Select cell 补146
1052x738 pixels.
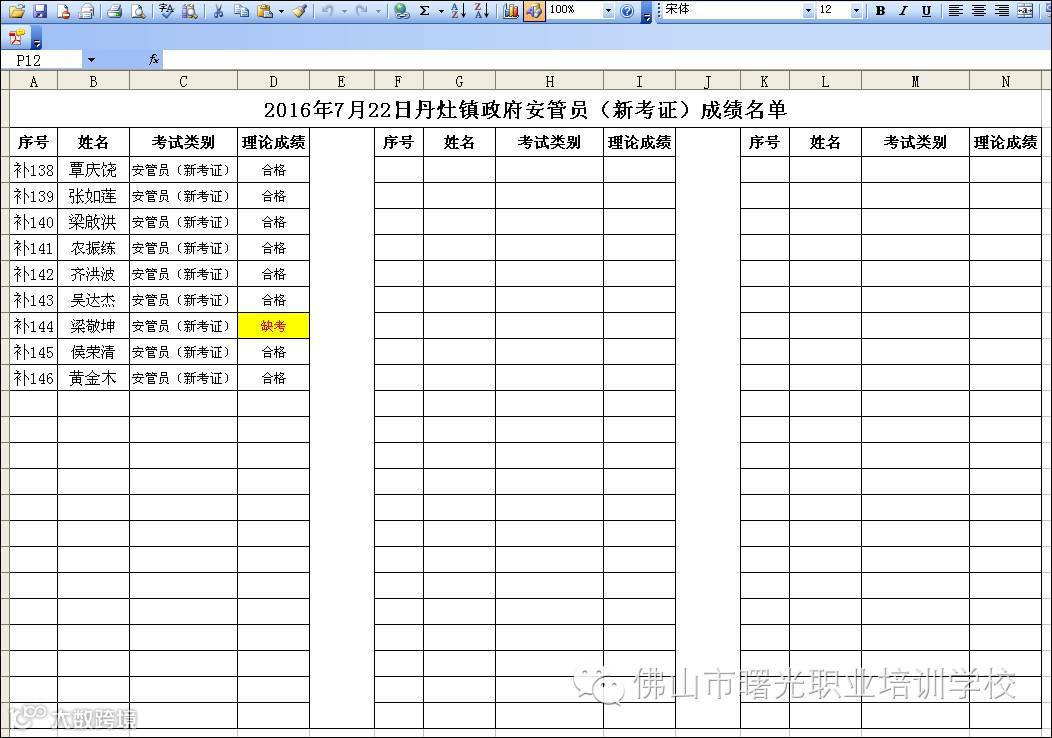pos(34,378)
